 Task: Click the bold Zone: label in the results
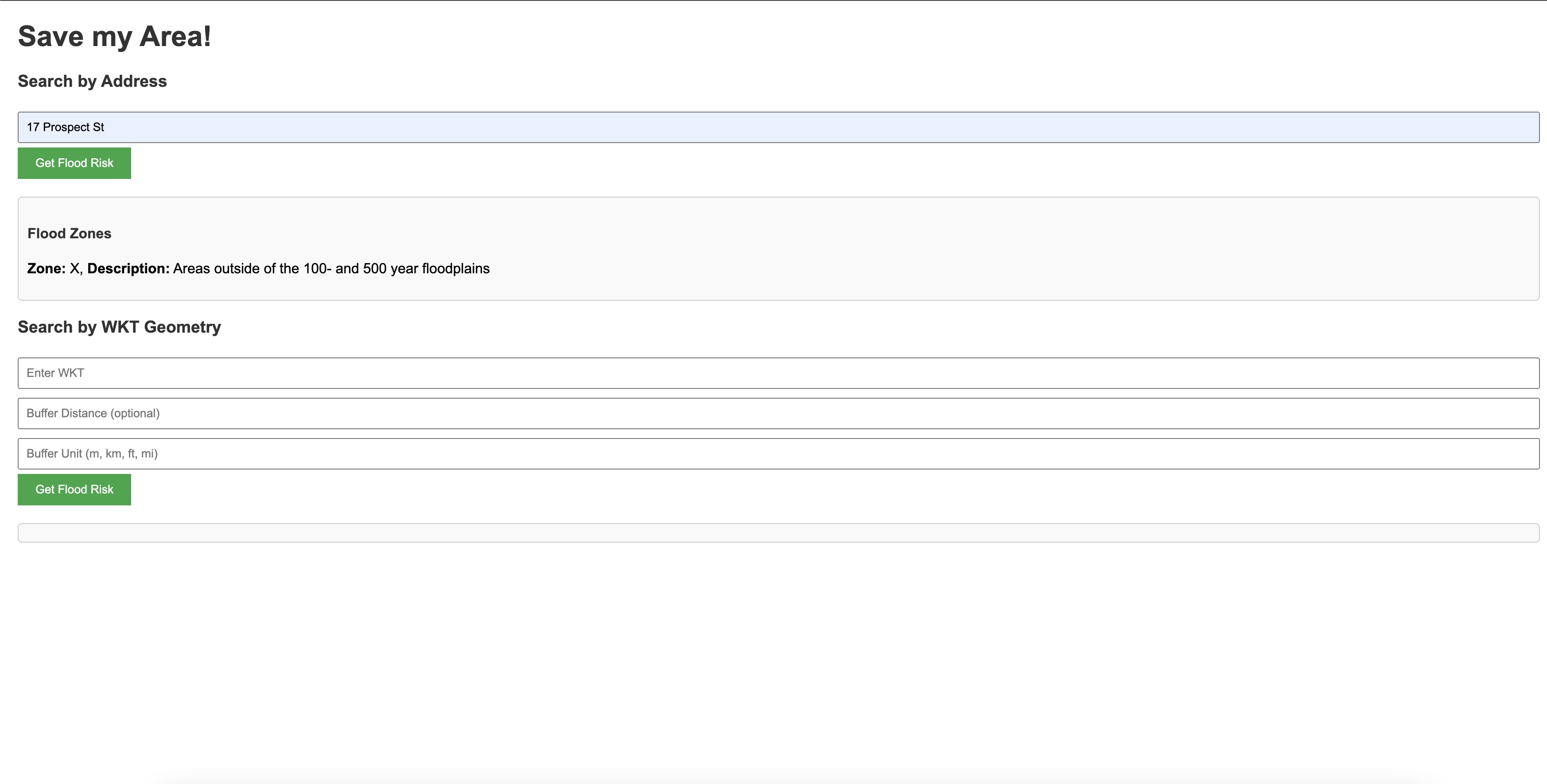[46, 268]
